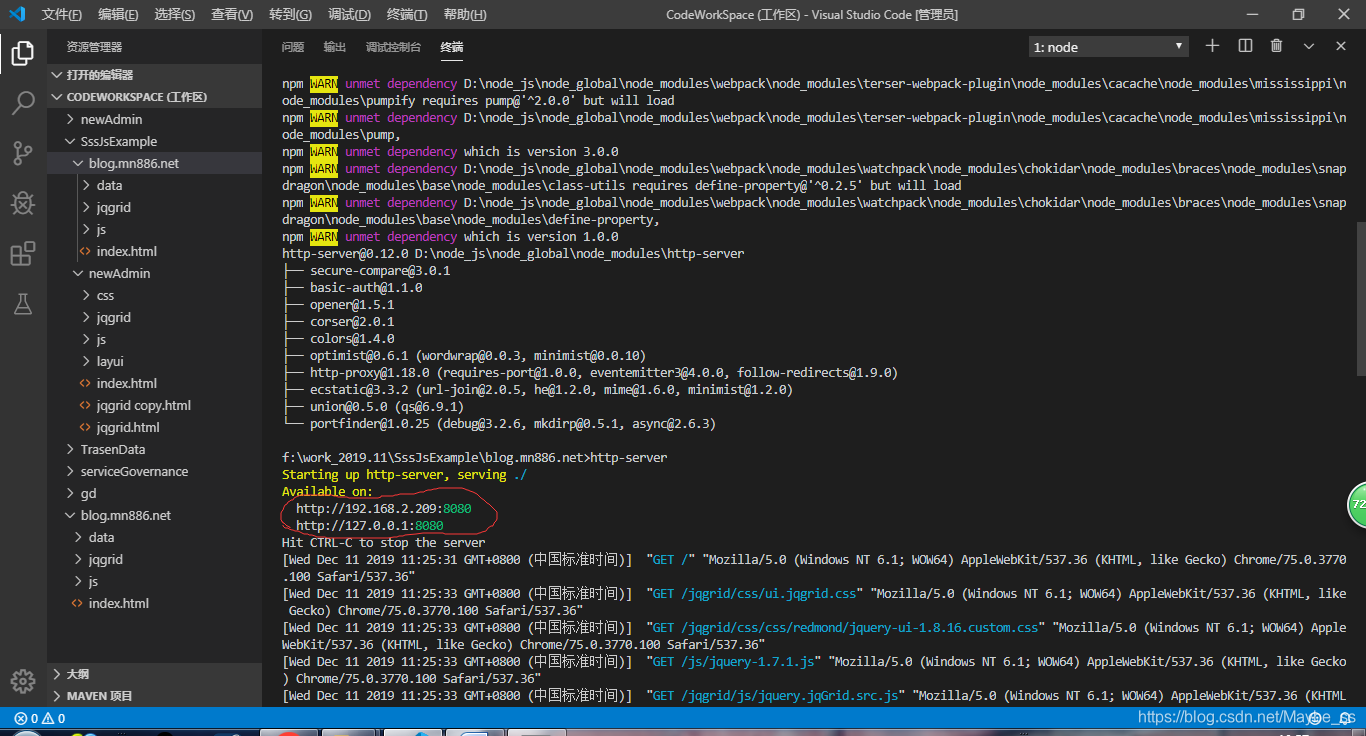
Task: Split the terminal pane
Action: coord(1245,46)
